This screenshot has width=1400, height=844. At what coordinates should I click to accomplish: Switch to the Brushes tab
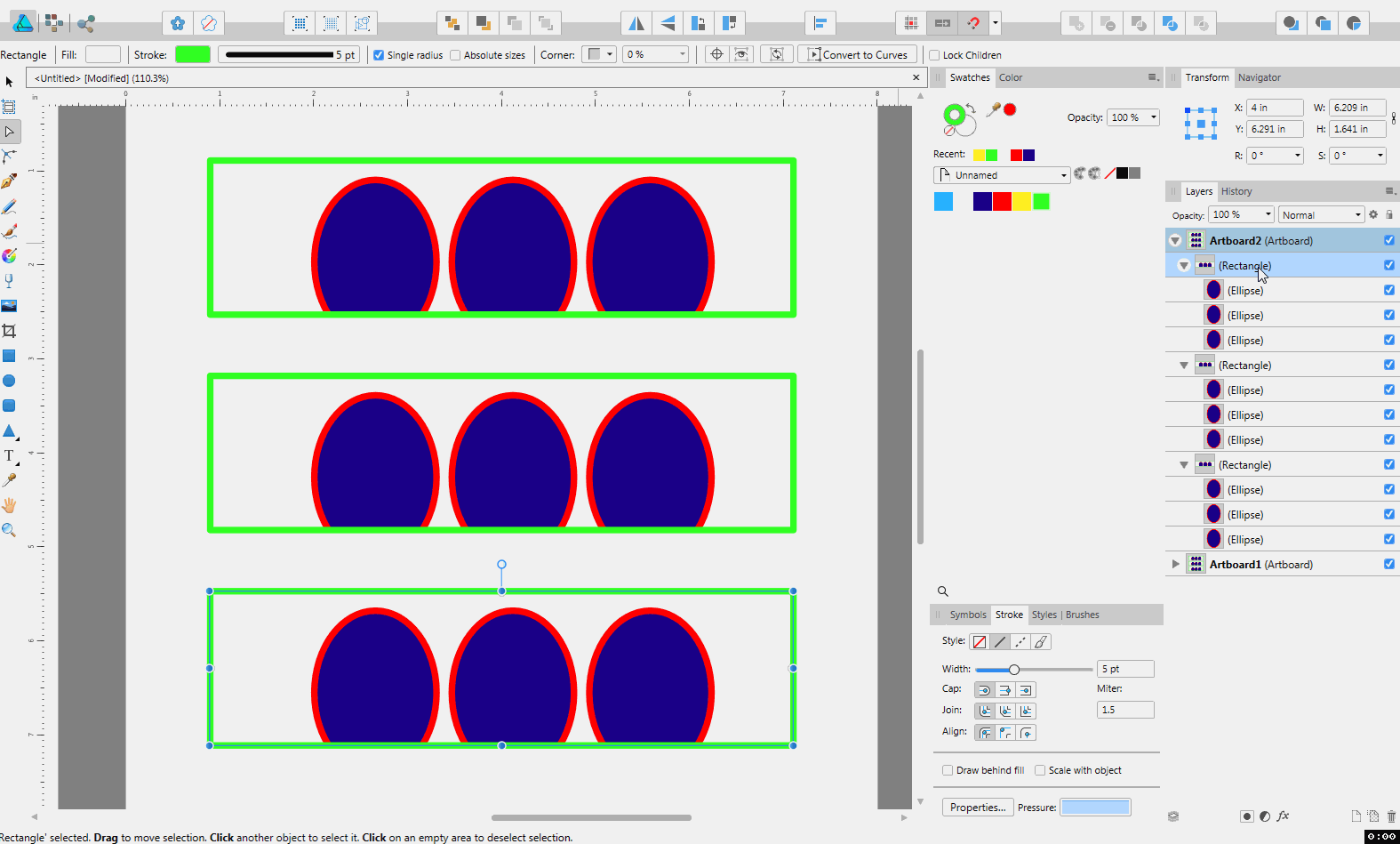[1082, 615]
